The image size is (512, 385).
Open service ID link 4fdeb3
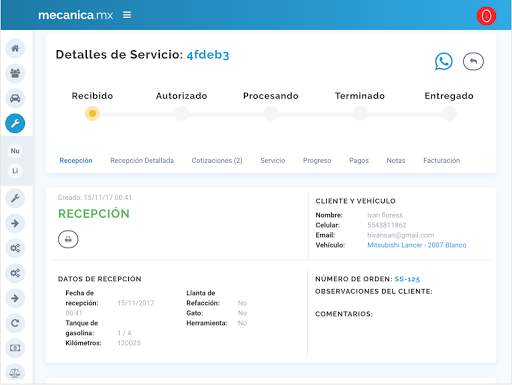click(208, 55)
